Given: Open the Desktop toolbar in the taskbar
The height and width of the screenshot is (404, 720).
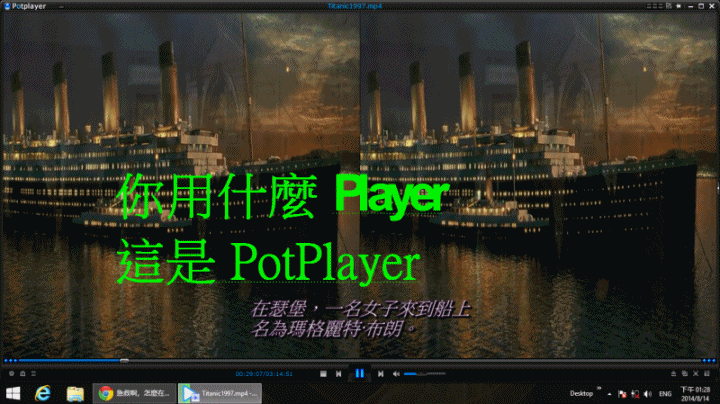Looking at the screenshot, I should click(x=581, y=393).
